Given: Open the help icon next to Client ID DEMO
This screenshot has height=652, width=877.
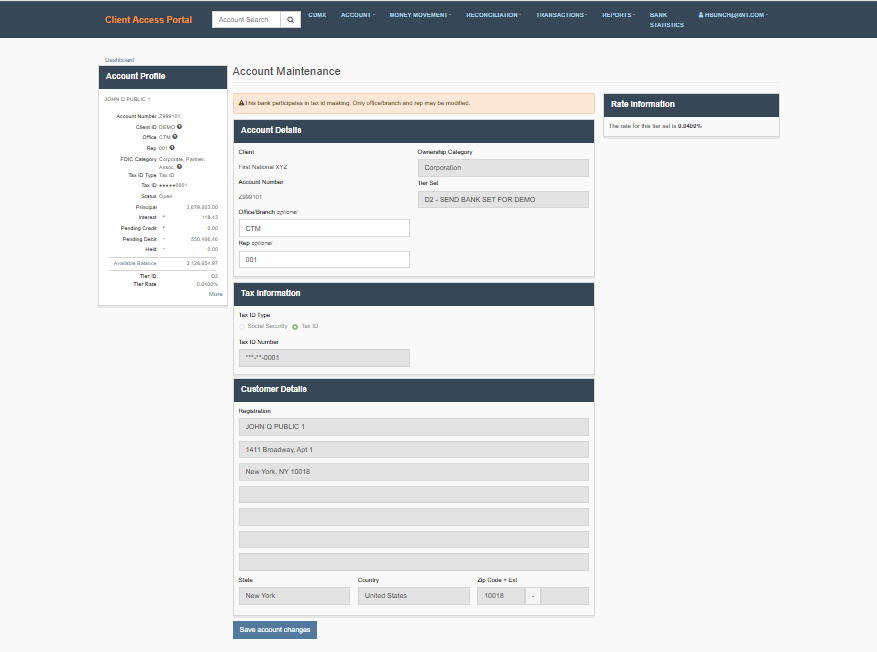Looking at the screenshot, I should click(180, 127).
